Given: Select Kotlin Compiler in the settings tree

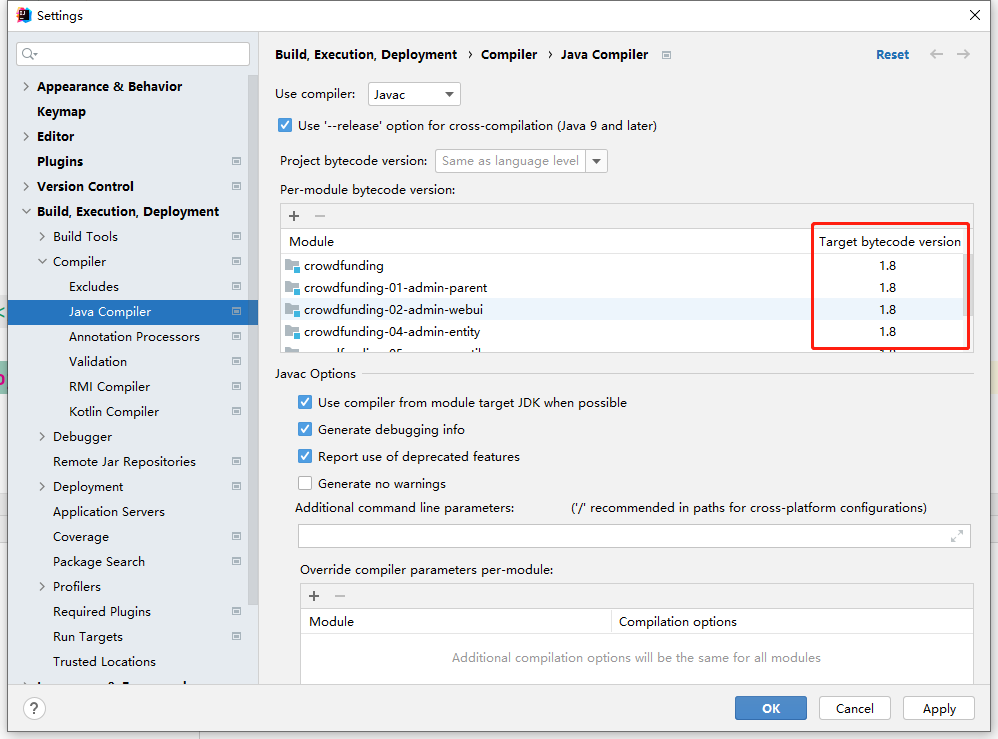Looking at the screenshot, I should (114, 412).
